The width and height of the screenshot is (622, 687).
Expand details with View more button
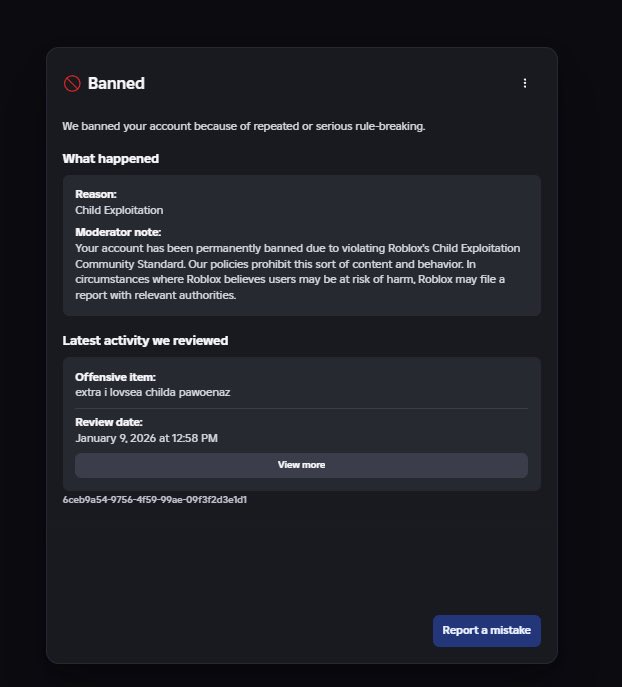[x=301, y=465]
